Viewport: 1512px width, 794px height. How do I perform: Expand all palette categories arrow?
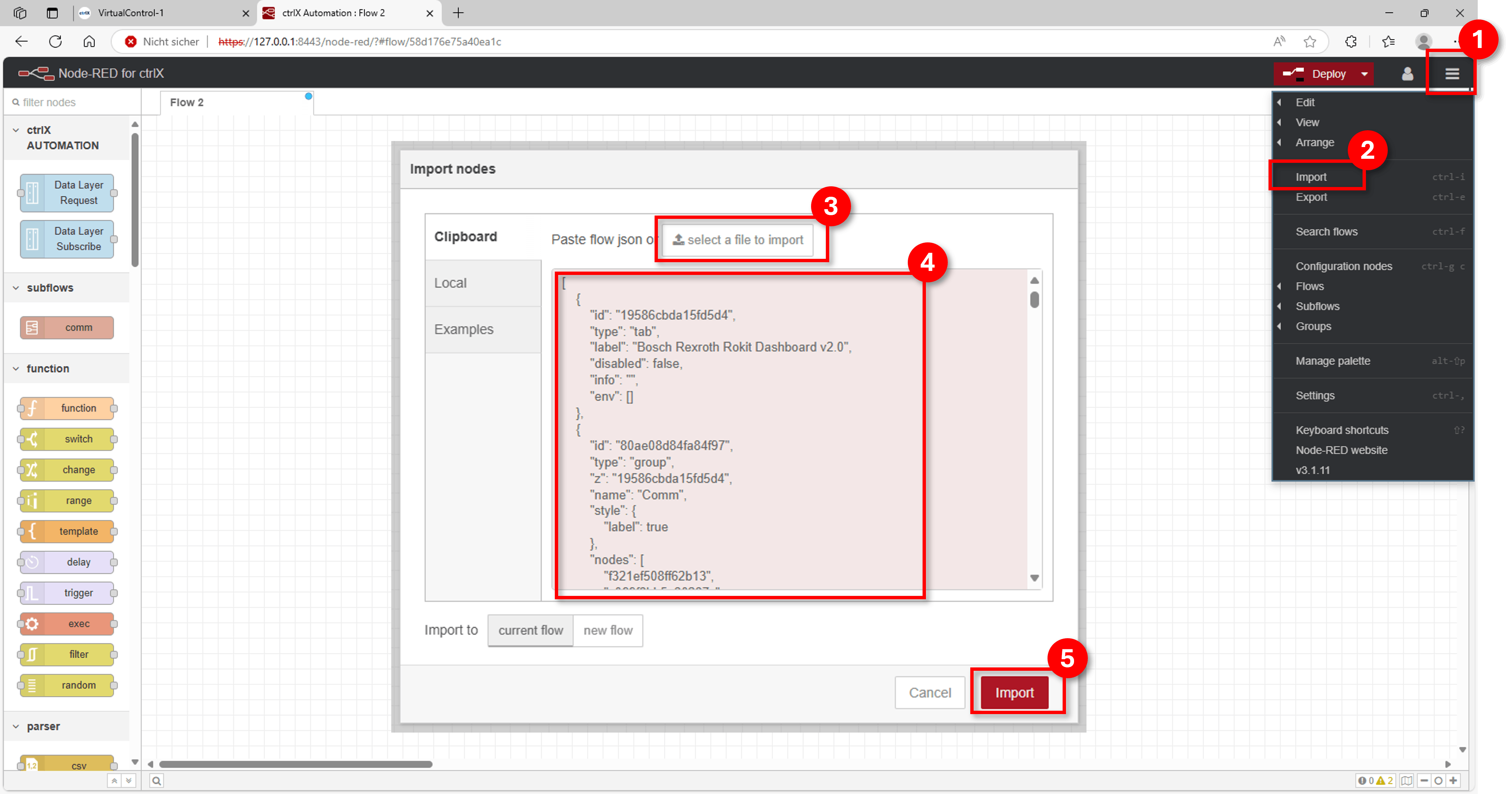click(x=129, y=781)
